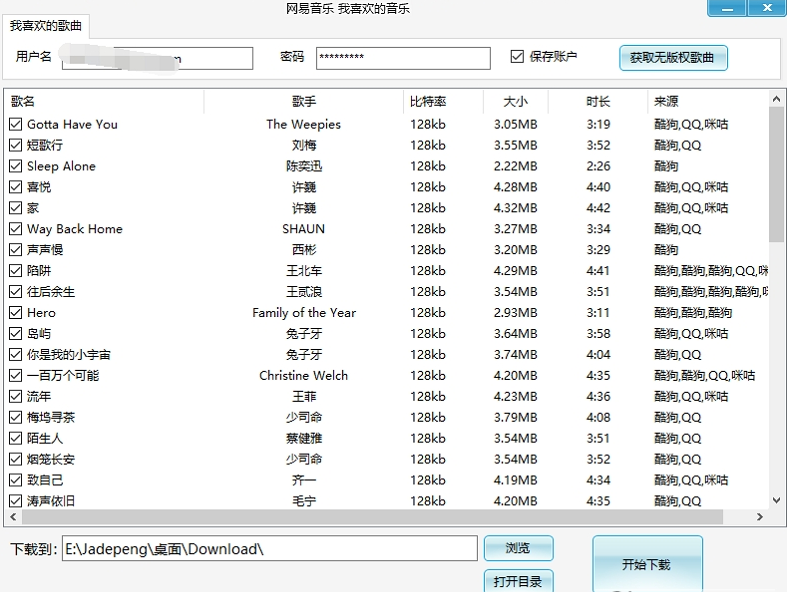787x592 pixels.
Task: Switch to the 我喜欢的歌曲 tab
Action: 46,26
